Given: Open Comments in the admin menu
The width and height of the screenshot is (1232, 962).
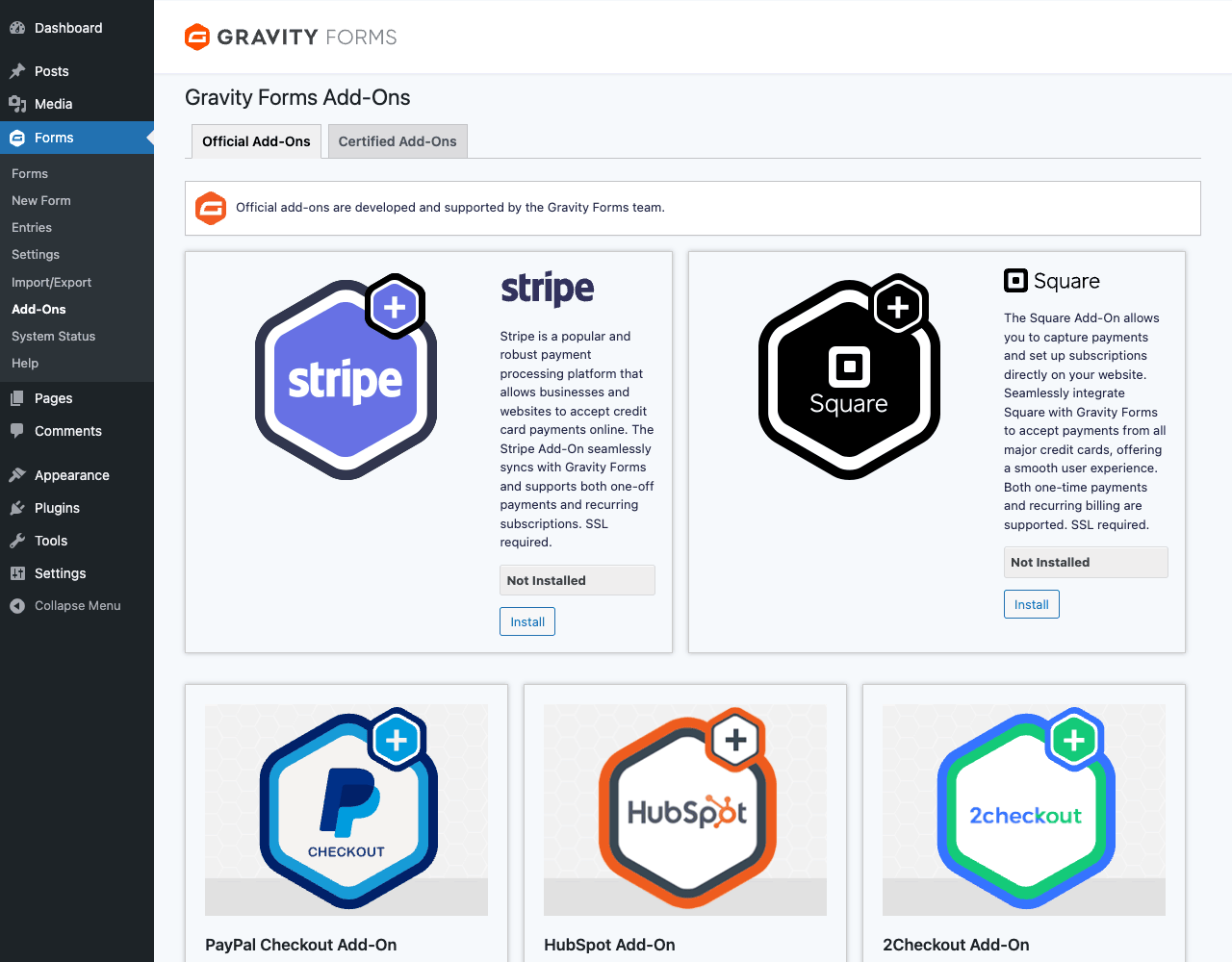Looking at the screenshot, I should 77,431.
